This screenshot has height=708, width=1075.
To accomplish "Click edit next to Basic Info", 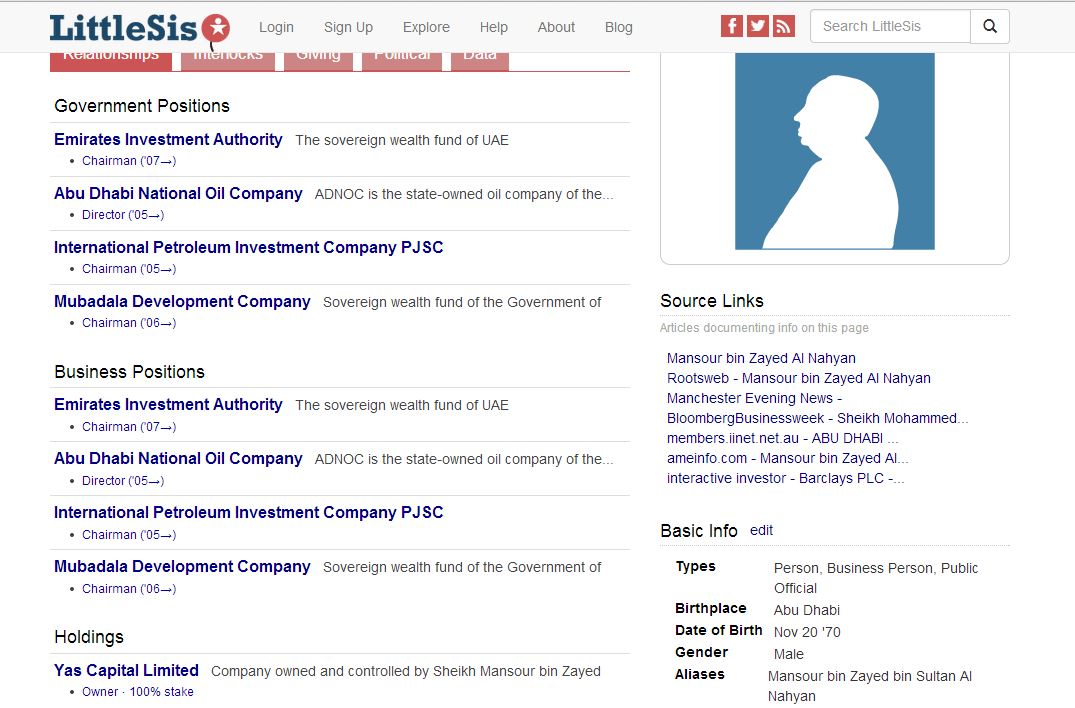I will coord(761,531).
